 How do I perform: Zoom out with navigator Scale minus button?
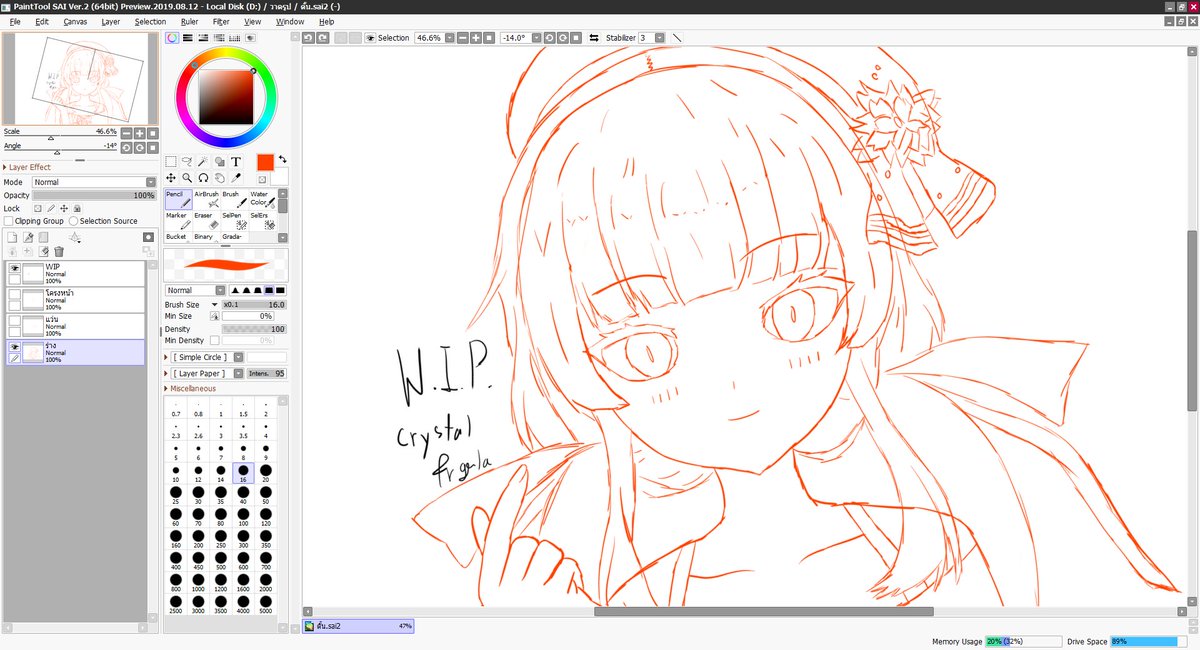pos(127,133)
